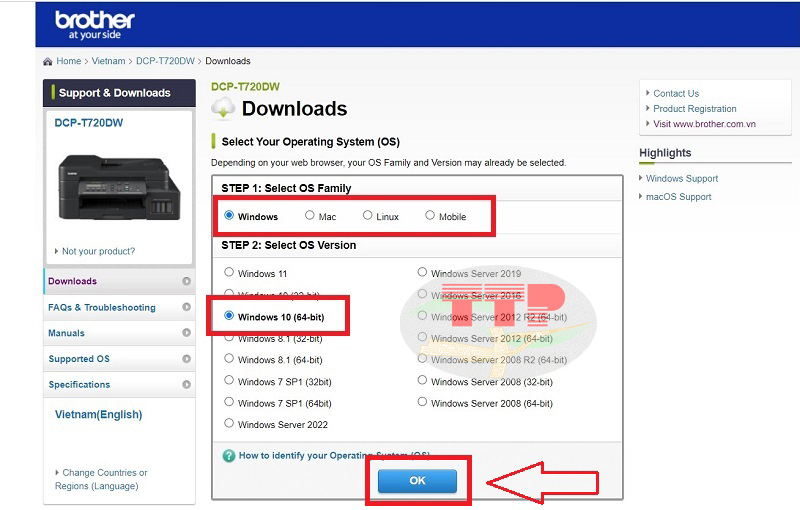The width and height of the screenshot is (800, 510).
Task: Choose Windows 11 radio button
Action: click(x=229, y=272)
